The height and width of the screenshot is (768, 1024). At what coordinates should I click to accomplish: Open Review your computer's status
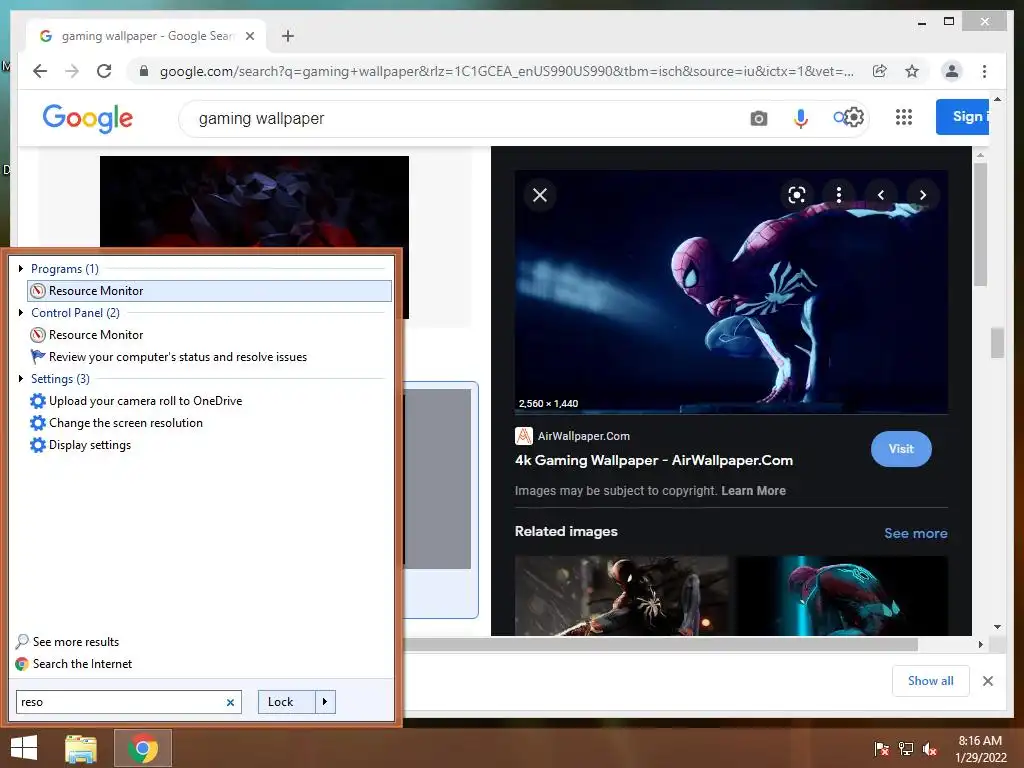pos(210,357)
